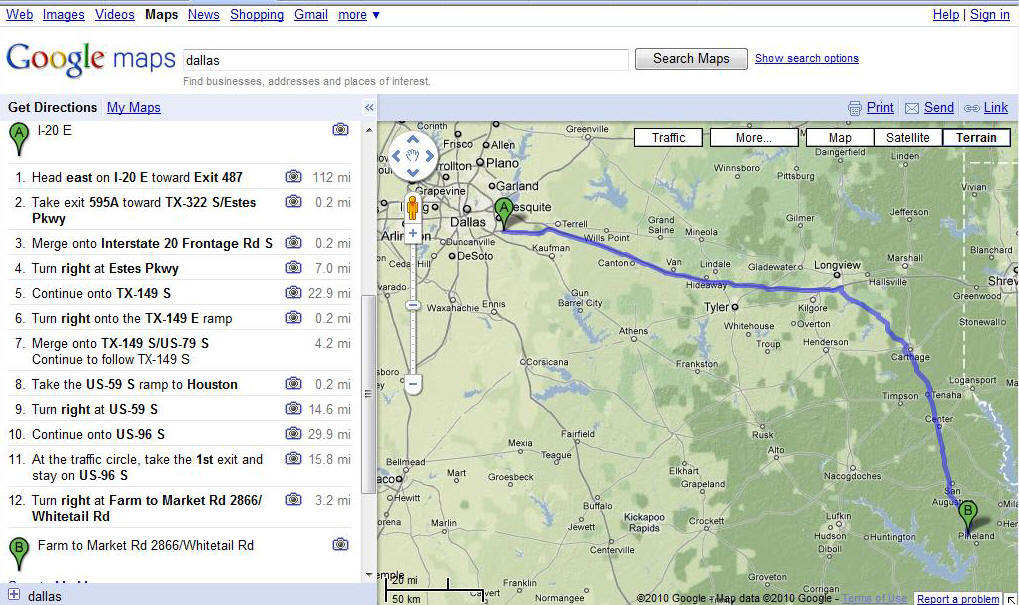
Task: Open Gmail from top navigation
Action: (x=311, y=14)
